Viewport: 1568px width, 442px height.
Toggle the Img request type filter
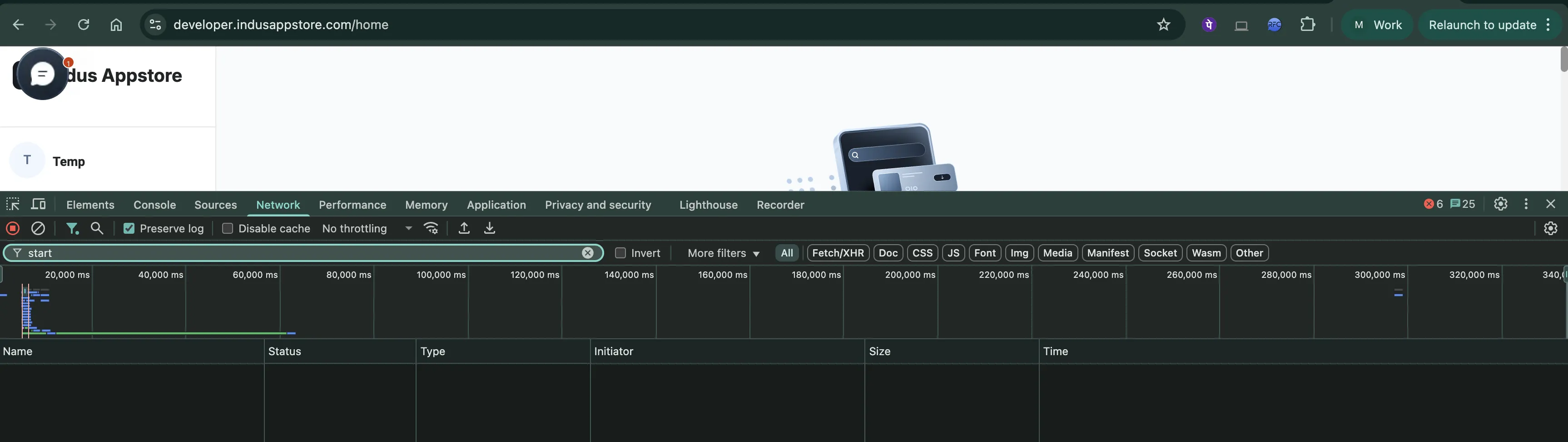[1020, 253]
